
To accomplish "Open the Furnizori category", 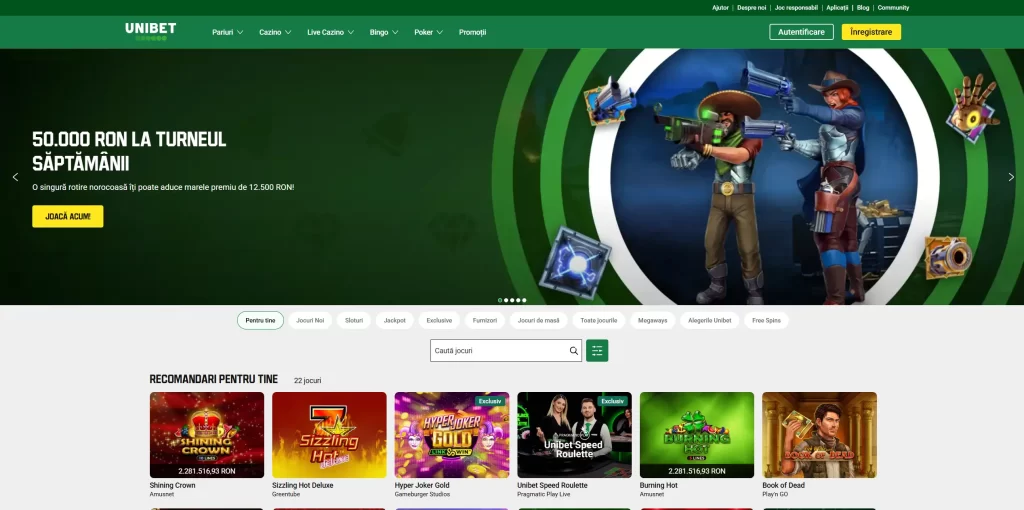I will point(485,321).
